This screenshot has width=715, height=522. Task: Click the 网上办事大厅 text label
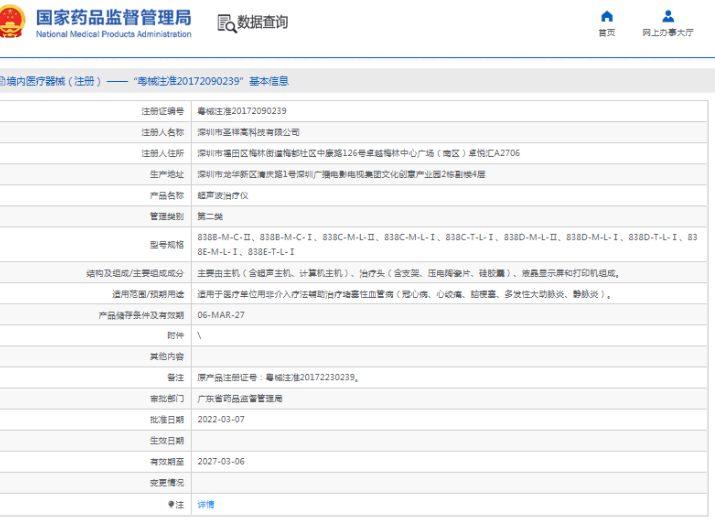(668, 32)
